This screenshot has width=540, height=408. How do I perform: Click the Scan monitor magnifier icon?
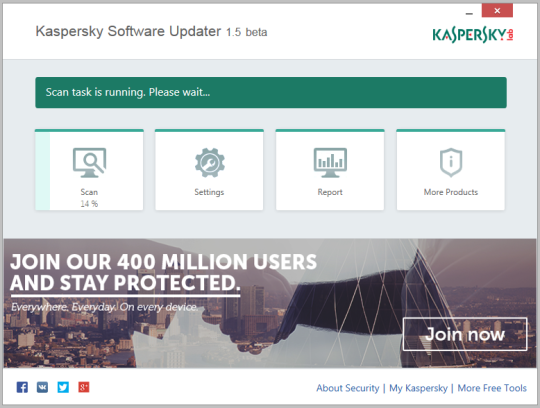coord(90,163)
